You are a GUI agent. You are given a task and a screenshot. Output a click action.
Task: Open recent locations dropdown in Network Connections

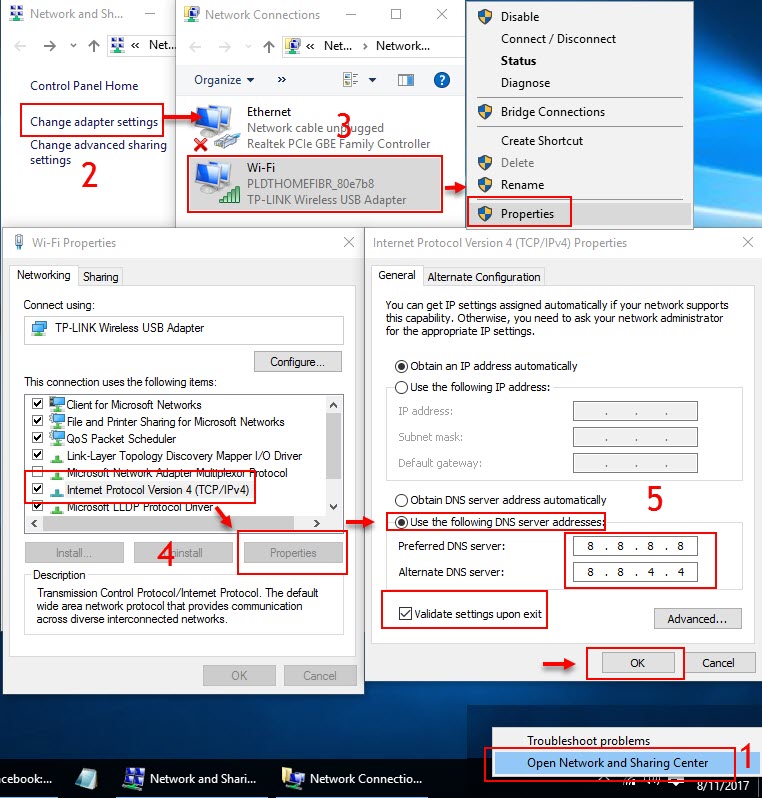tap(248, 47)
